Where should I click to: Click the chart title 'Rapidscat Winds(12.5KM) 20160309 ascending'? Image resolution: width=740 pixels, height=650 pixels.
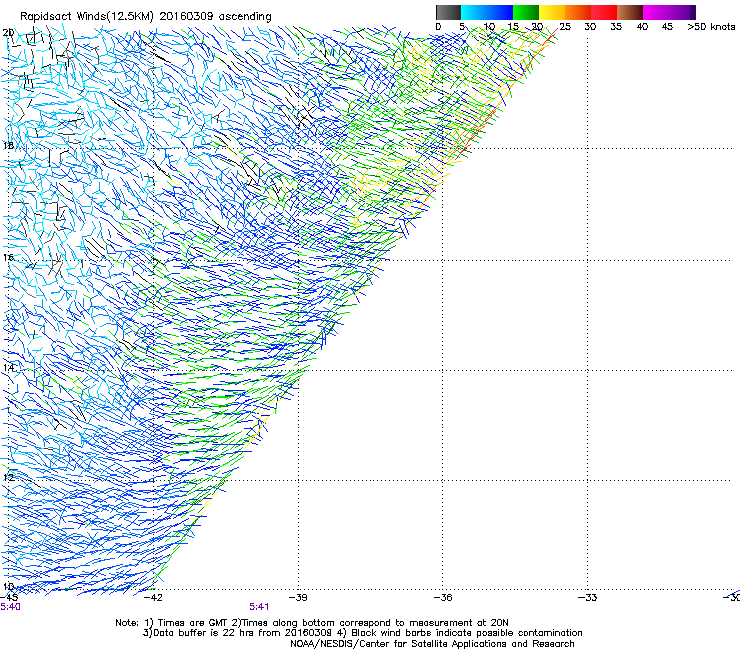pyautogui.click(x=146, y=17)
